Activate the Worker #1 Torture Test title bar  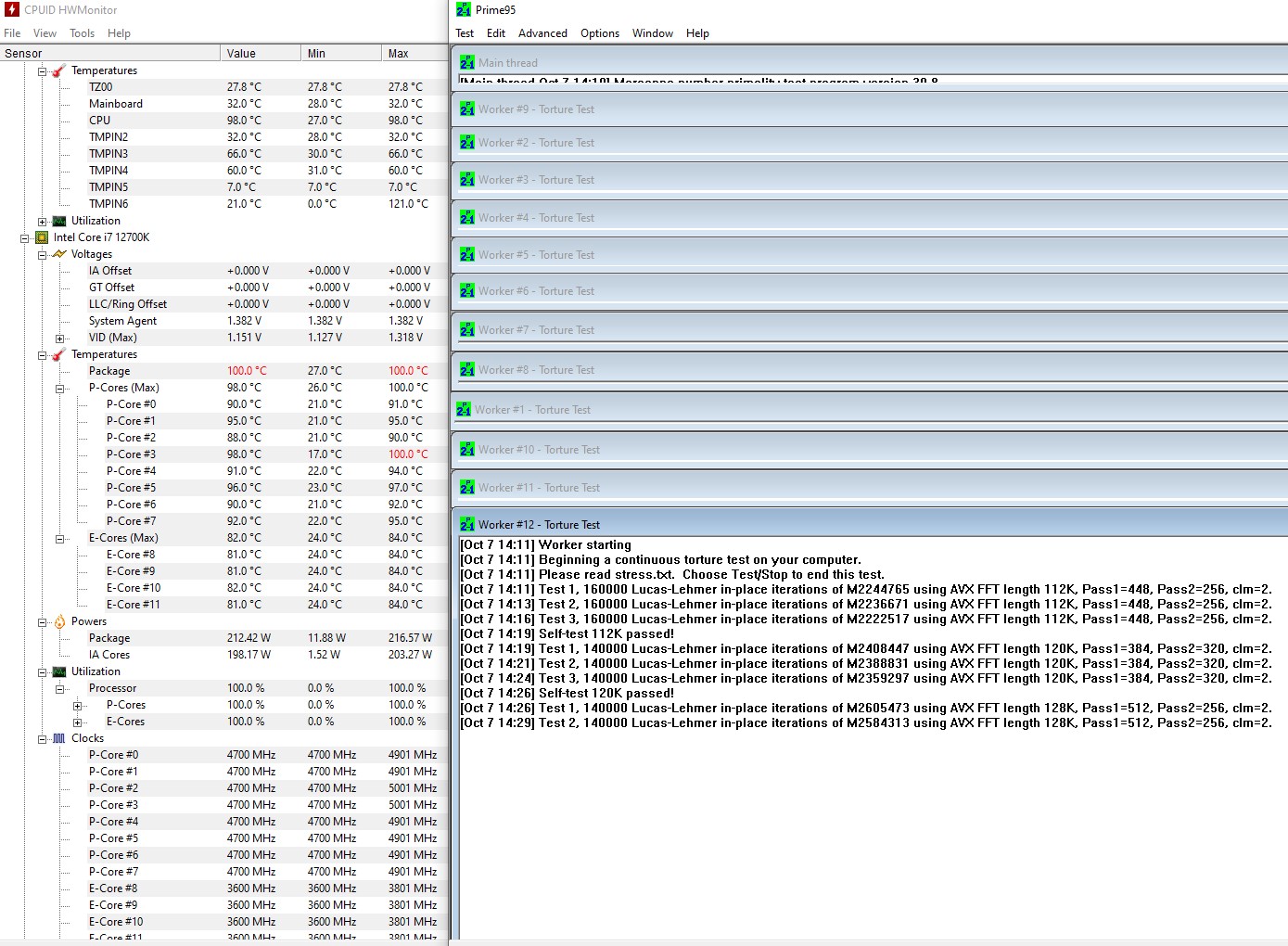[869, 409]
